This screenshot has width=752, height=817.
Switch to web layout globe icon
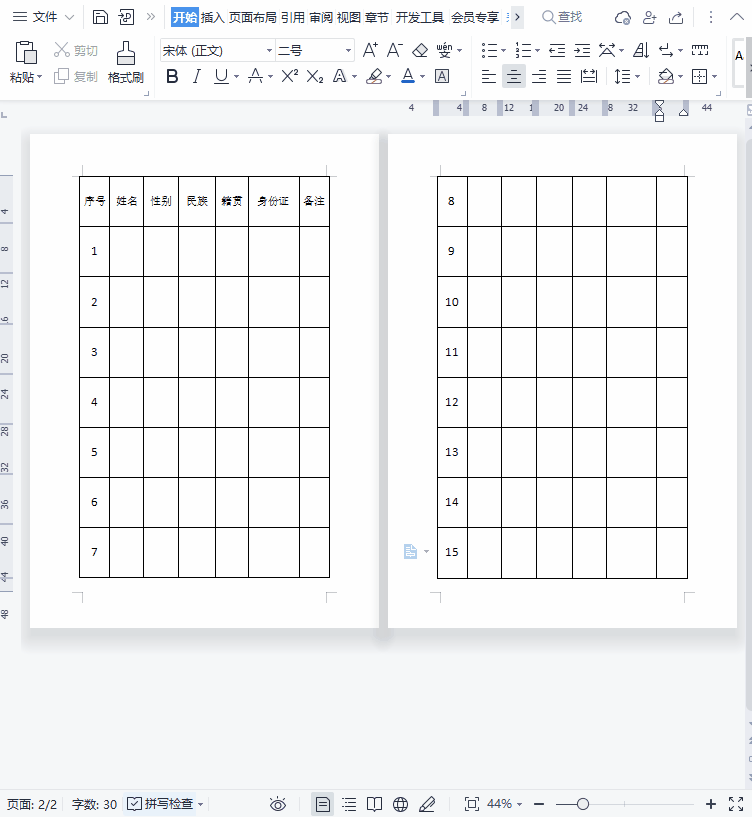tap(400, 804)
